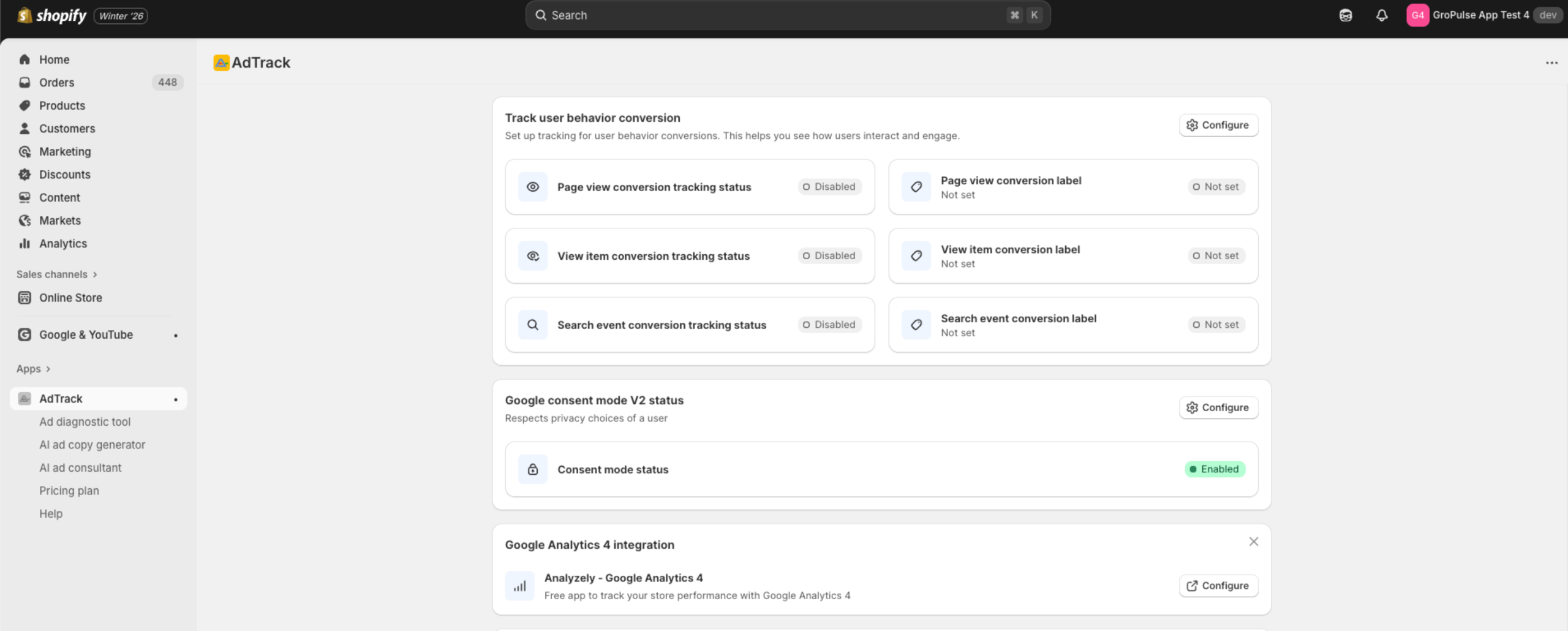Viewport: 1568px width, 631px height.
Task: Open the AdTrack overflow menu with three dots
Action: (x=1551, y=62)
